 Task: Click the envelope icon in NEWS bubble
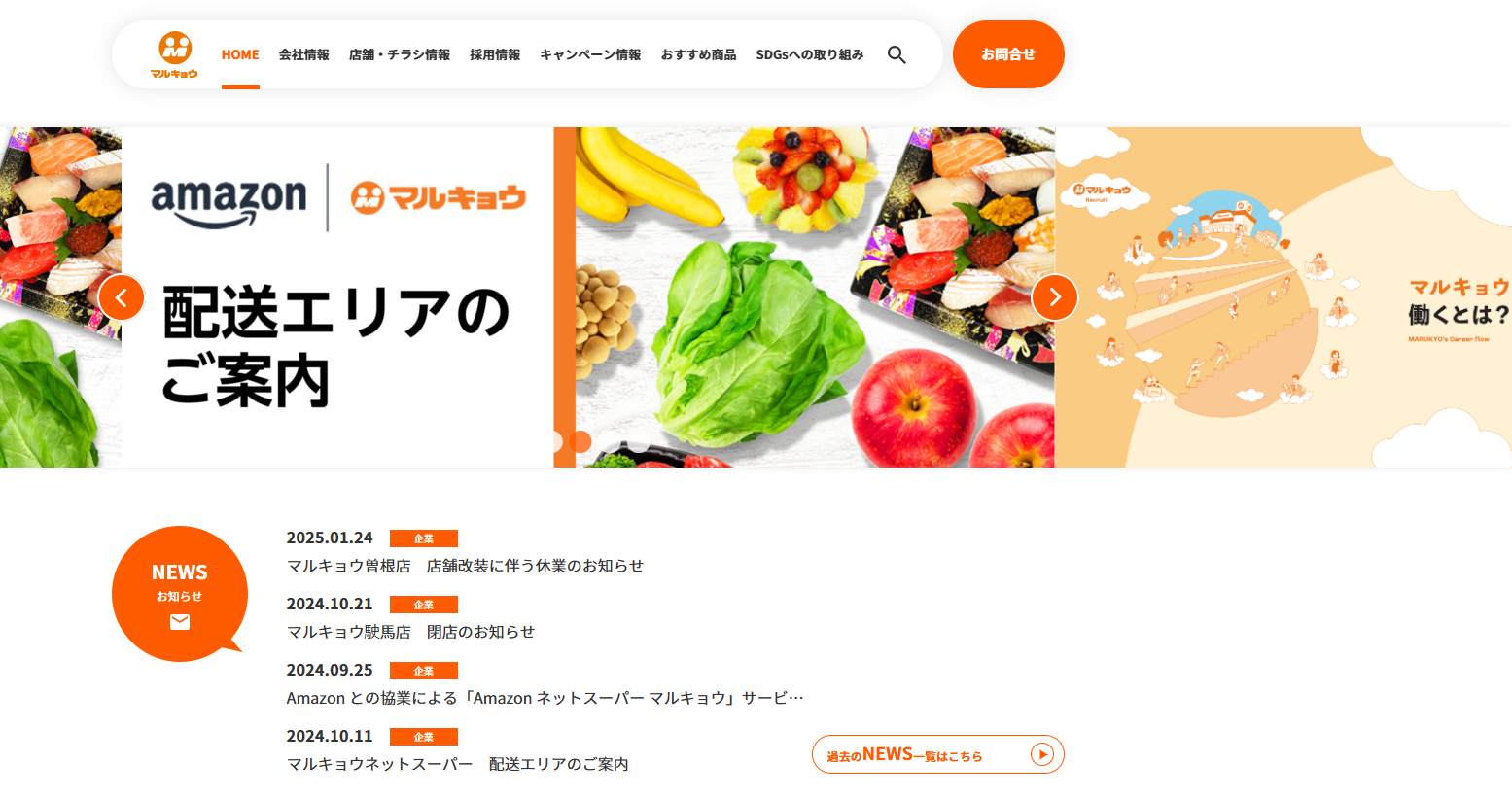pos(180,622)
